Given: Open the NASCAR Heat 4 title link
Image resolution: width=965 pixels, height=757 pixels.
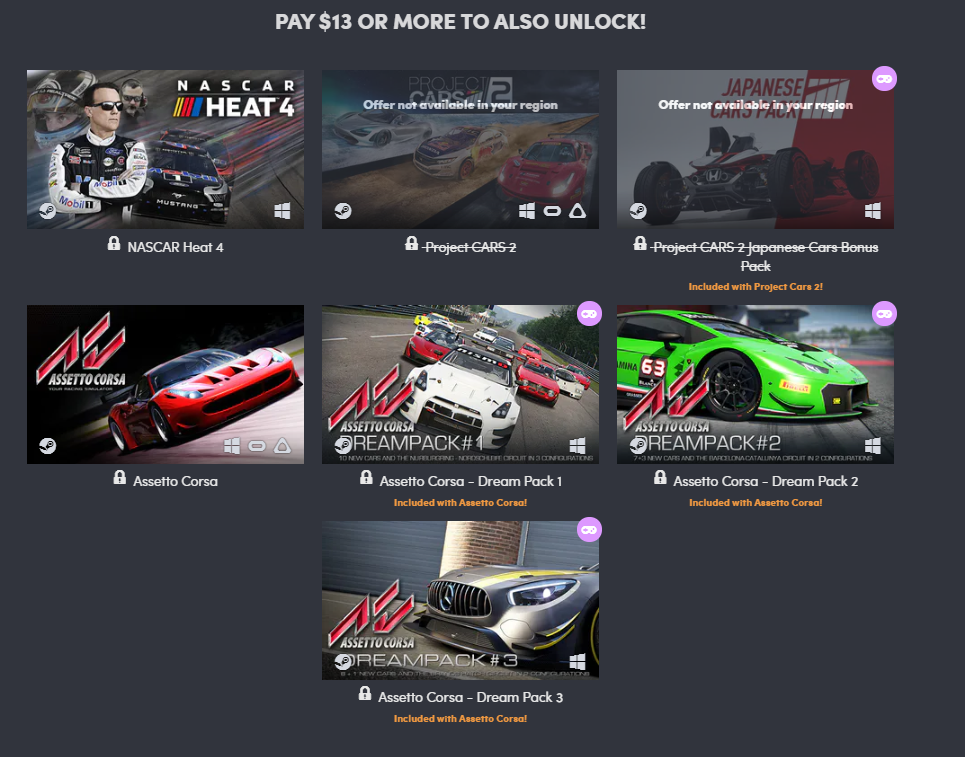Looking at the screenshot, I should (175, 247).
